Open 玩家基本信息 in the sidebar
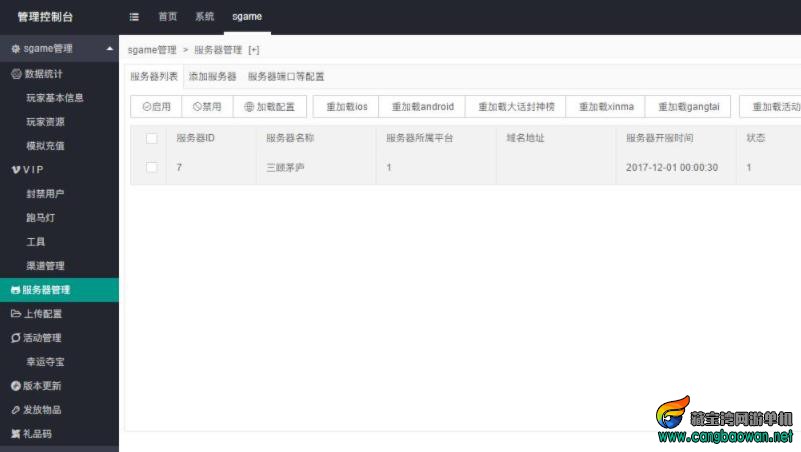Viewport: 801px width, 452px height. 55,98
